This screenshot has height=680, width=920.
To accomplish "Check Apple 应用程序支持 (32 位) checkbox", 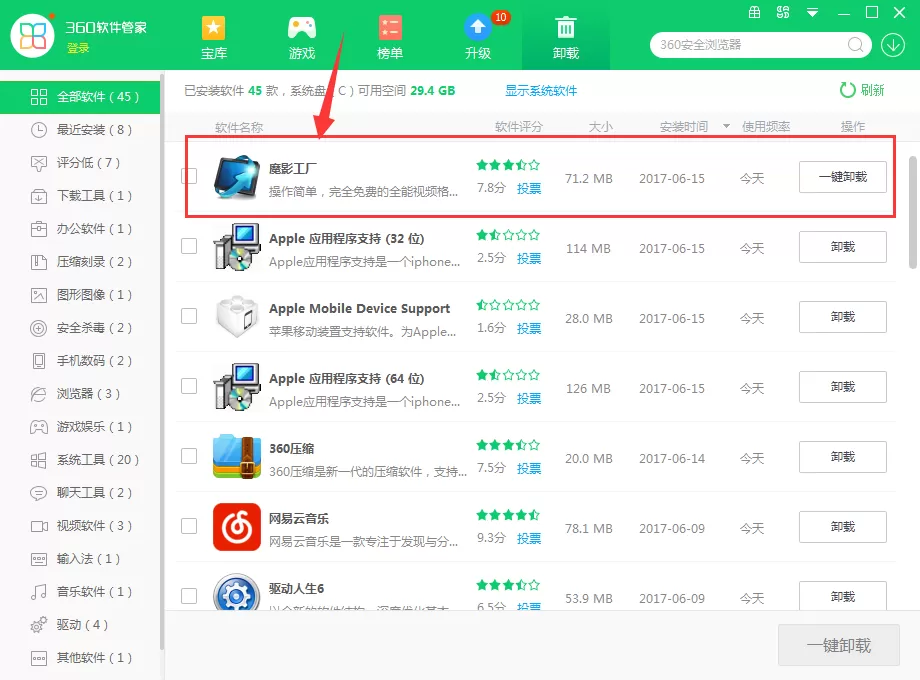I will [x=189, y=246].
